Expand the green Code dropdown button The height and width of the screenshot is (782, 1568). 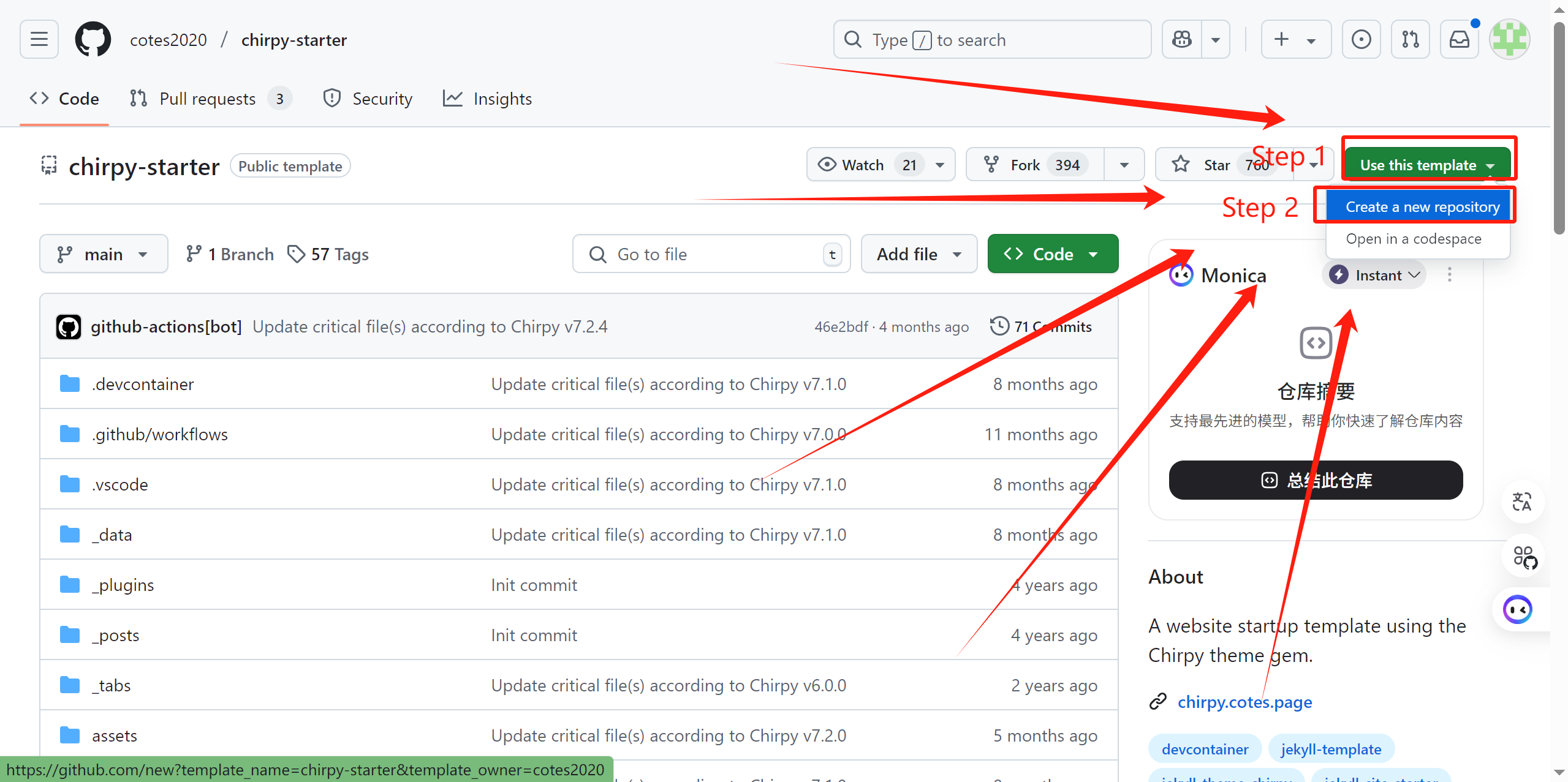(x=1052, y=254)
